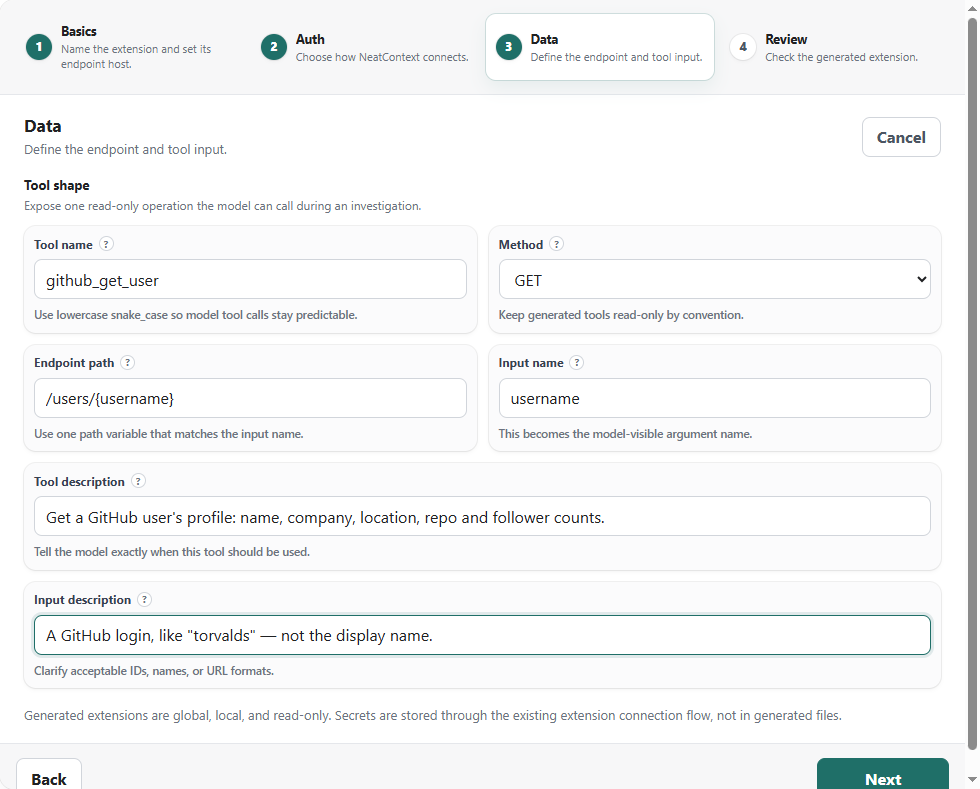Viewport: 980px width, 789px height.
Task: Open help icon next to Tool name
Action: click(x=106, y=244)
